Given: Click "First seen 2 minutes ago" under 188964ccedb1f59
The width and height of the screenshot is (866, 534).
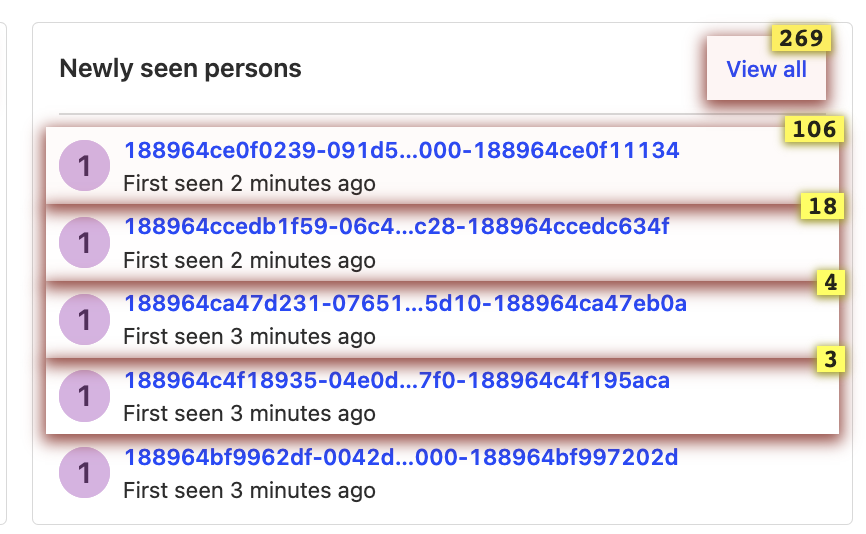Looking at the screenshot, I should tap(249, 261).
